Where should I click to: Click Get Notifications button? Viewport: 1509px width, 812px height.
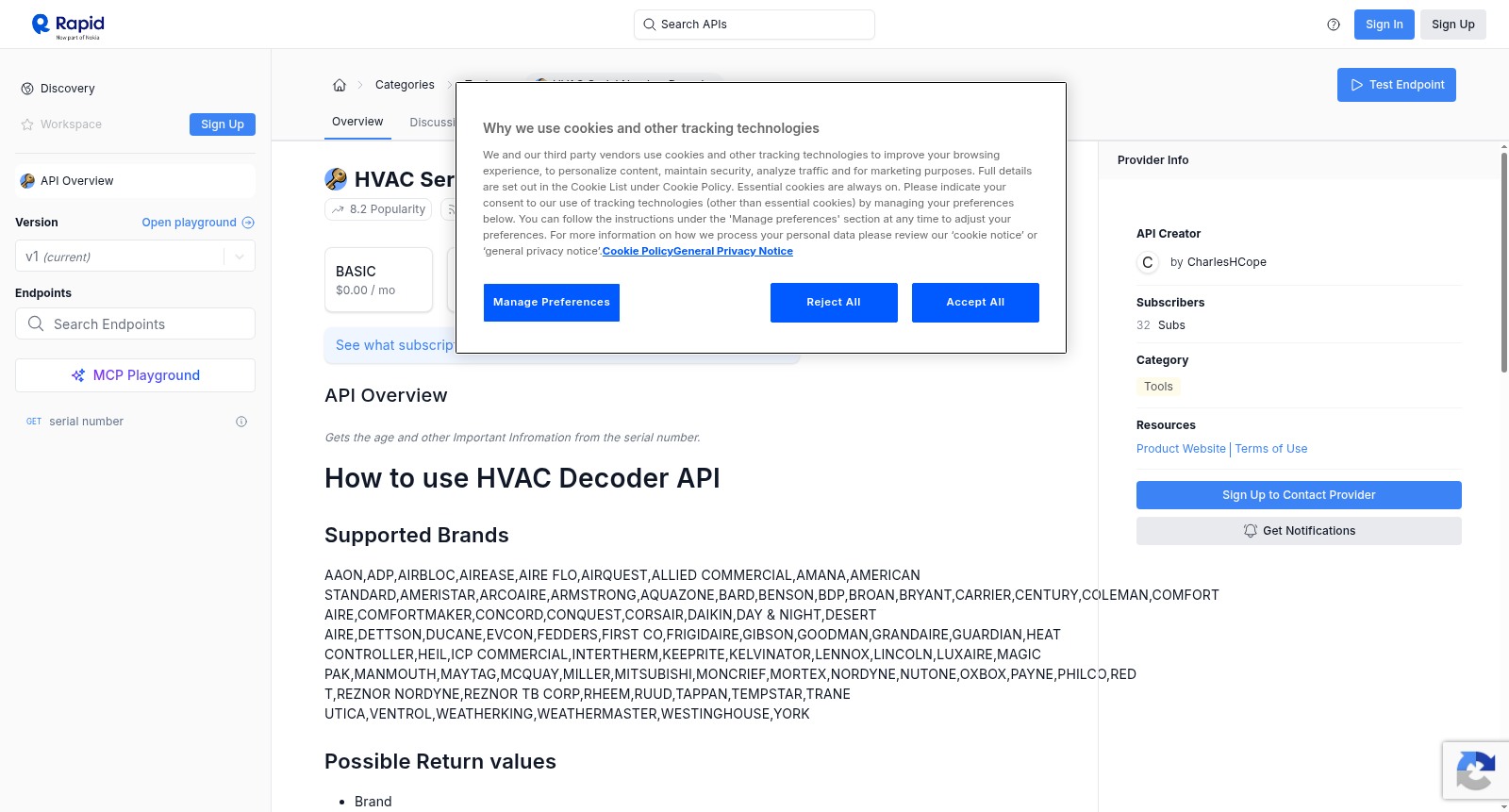click(1299, 531)
